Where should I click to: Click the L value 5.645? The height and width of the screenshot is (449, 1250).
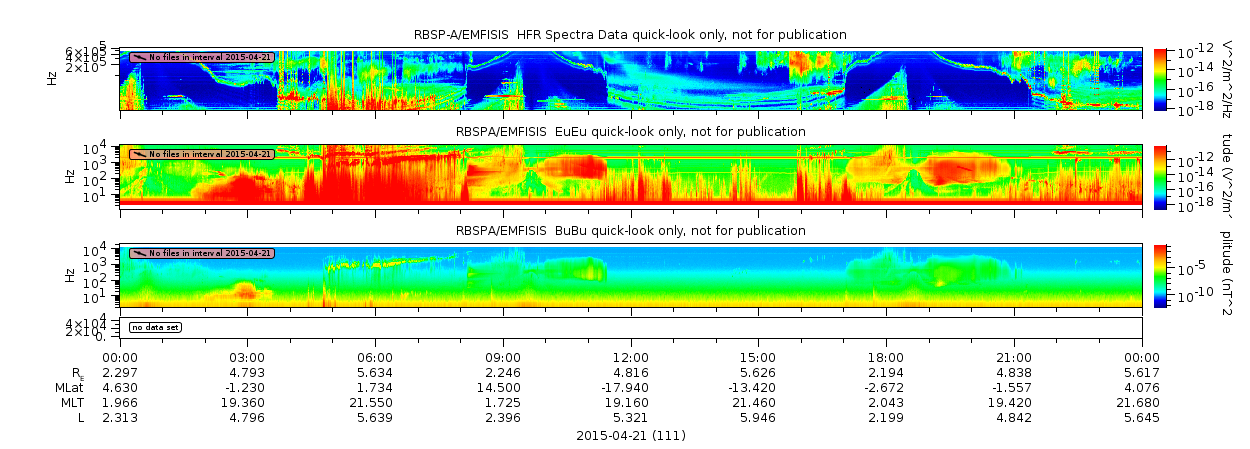click(1142, 418)
